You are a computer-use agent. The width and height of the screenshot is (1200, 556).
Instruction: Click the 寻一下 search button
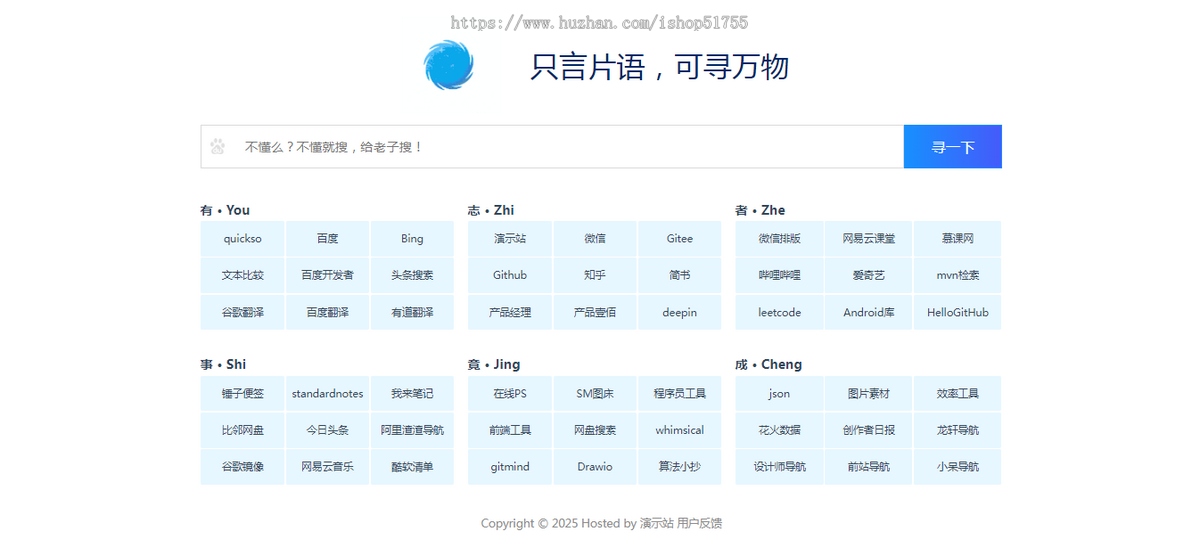pos(953,147)
